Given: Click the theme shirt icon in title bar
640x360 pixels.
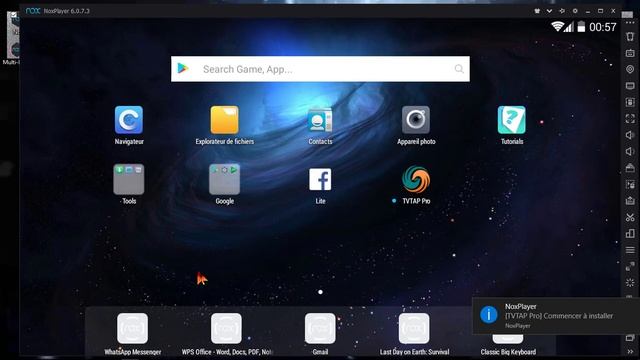Looking at the screenshot, I should click(x=537, y=11).
